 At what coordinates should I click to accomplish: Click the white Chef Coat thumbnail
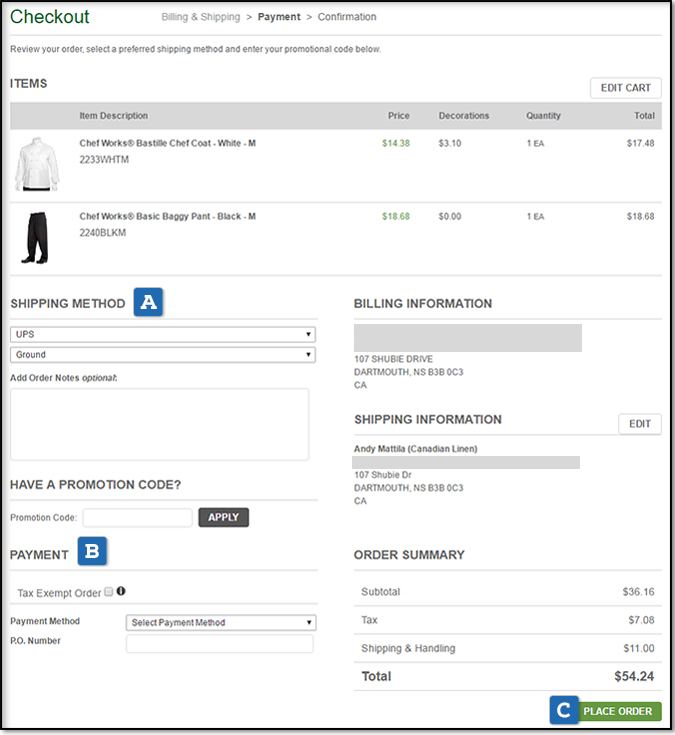click(37, 164)
